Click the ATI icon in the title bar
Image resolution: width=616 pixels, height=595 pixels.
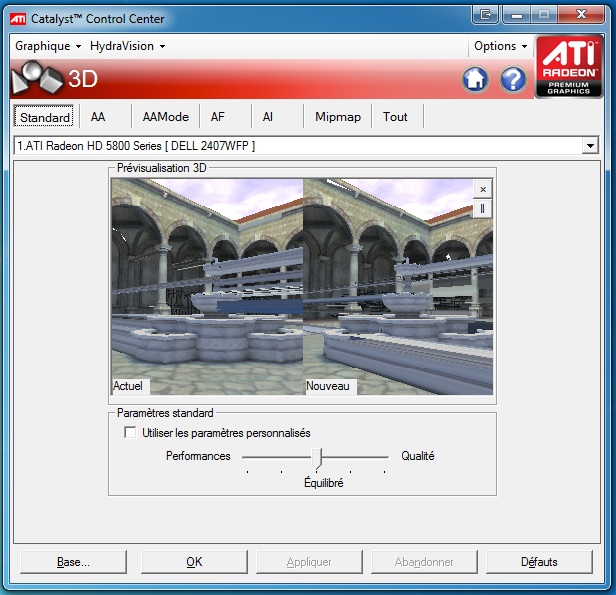[x=18, y=18]
